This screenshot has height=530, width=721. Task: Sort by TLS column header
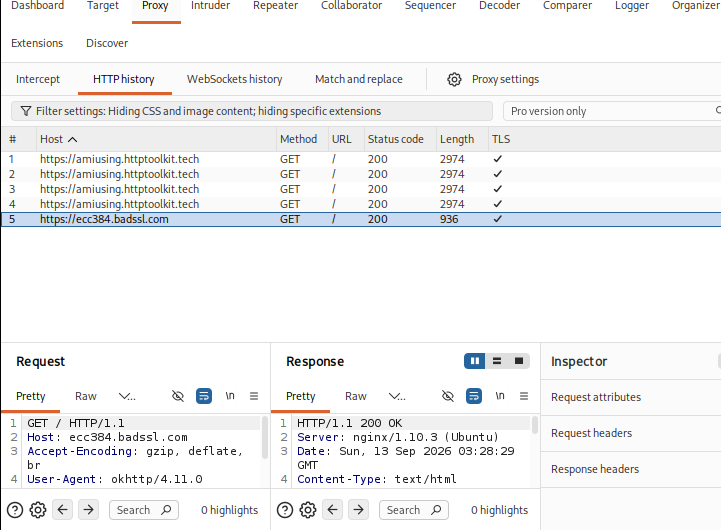(501, 139)
